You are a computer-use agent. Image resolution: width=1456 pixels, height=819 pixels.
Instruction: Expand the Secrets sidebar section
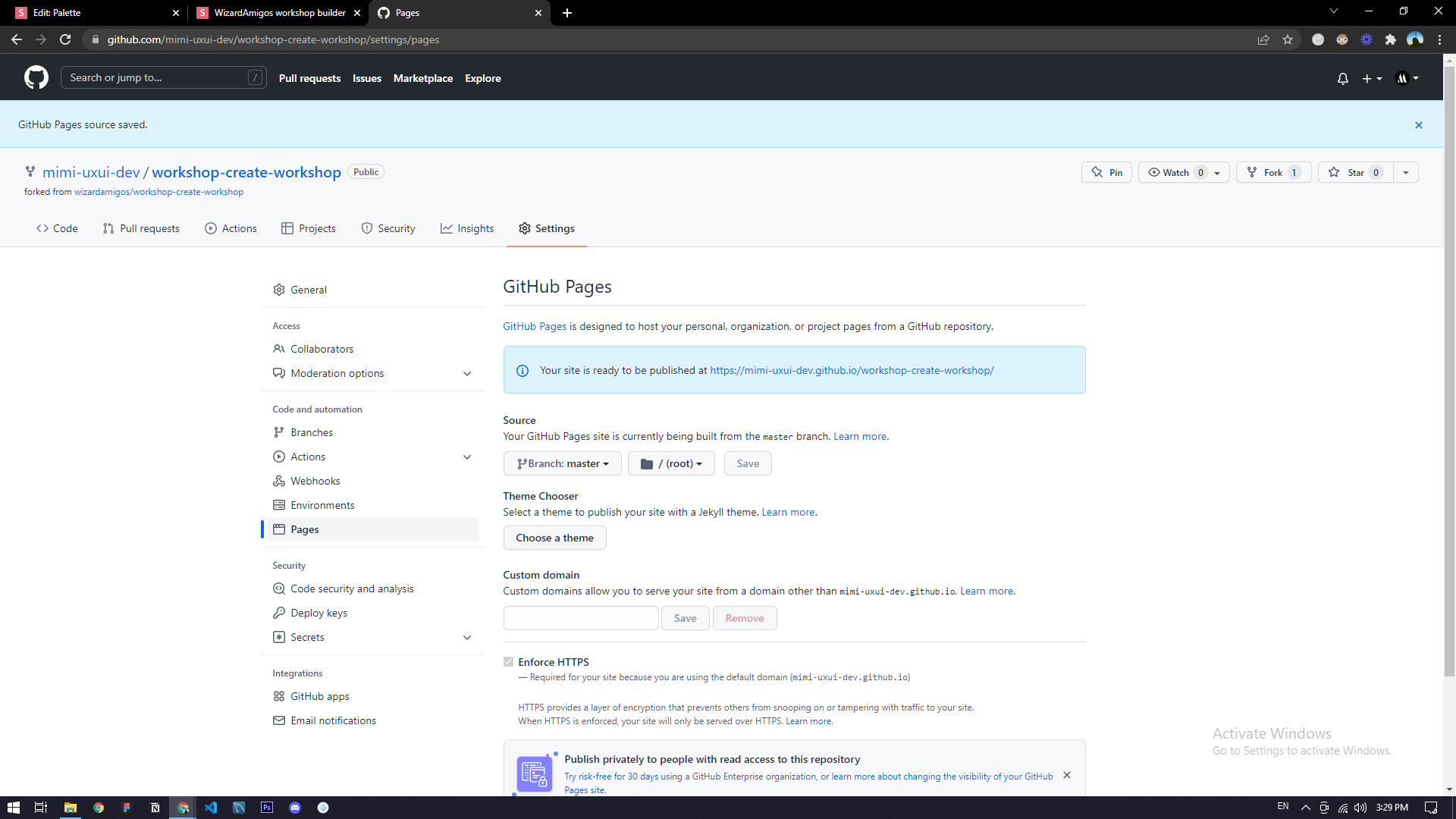click(466, 638)
